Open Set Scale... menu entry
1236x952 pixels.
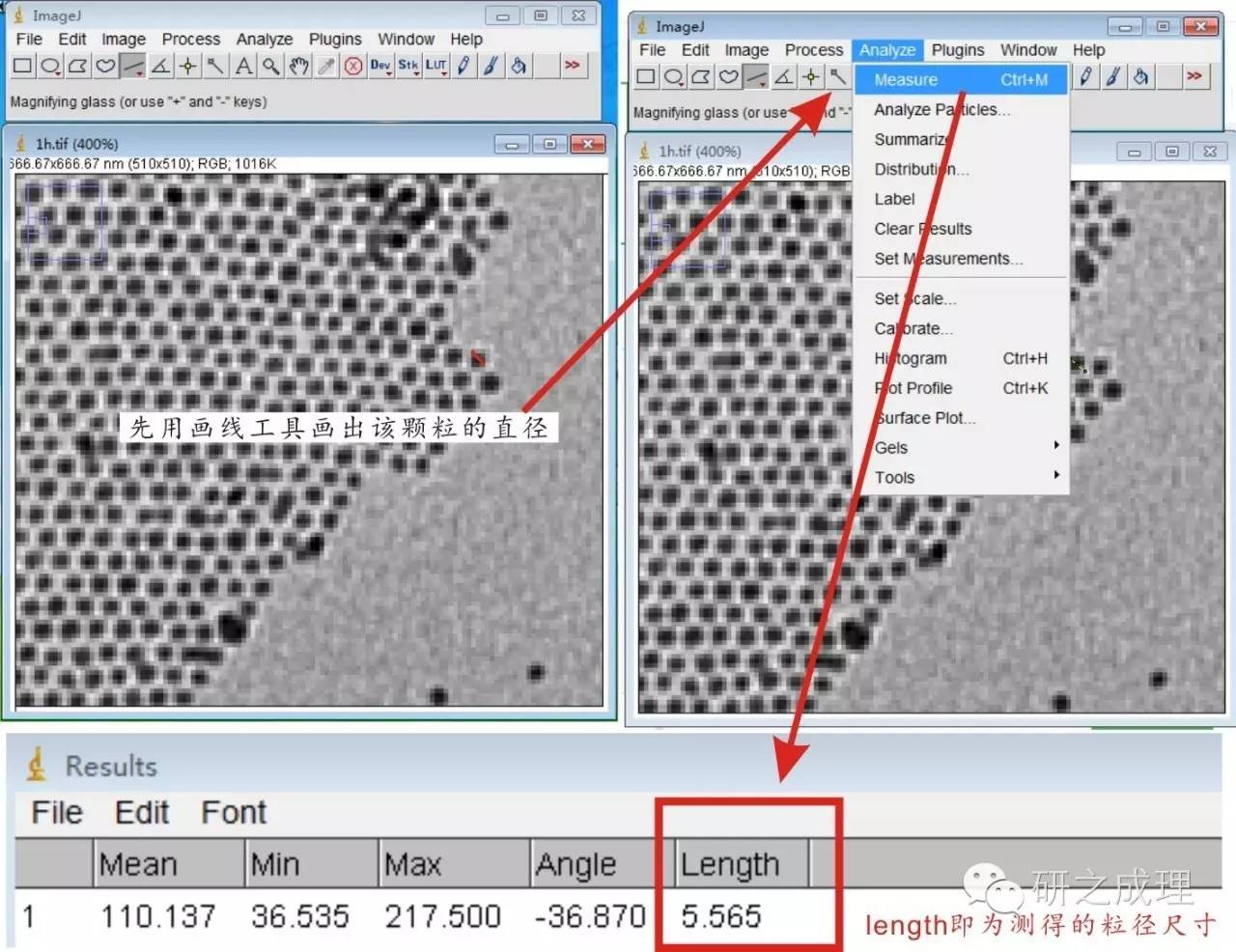pyautogui.click(x=962, y=299)
